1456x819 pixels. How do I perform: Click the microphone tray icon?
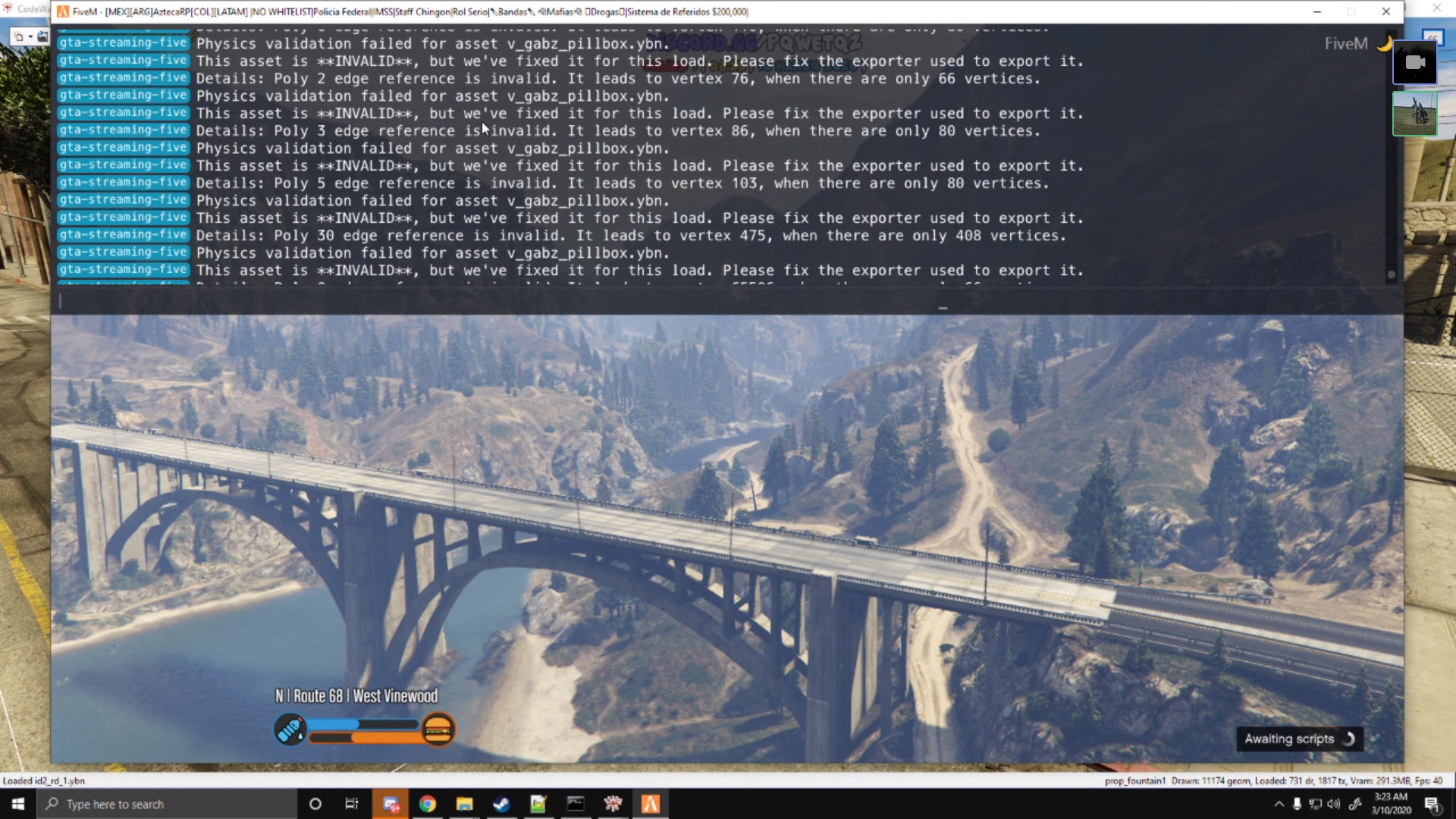coord(1297,804)
